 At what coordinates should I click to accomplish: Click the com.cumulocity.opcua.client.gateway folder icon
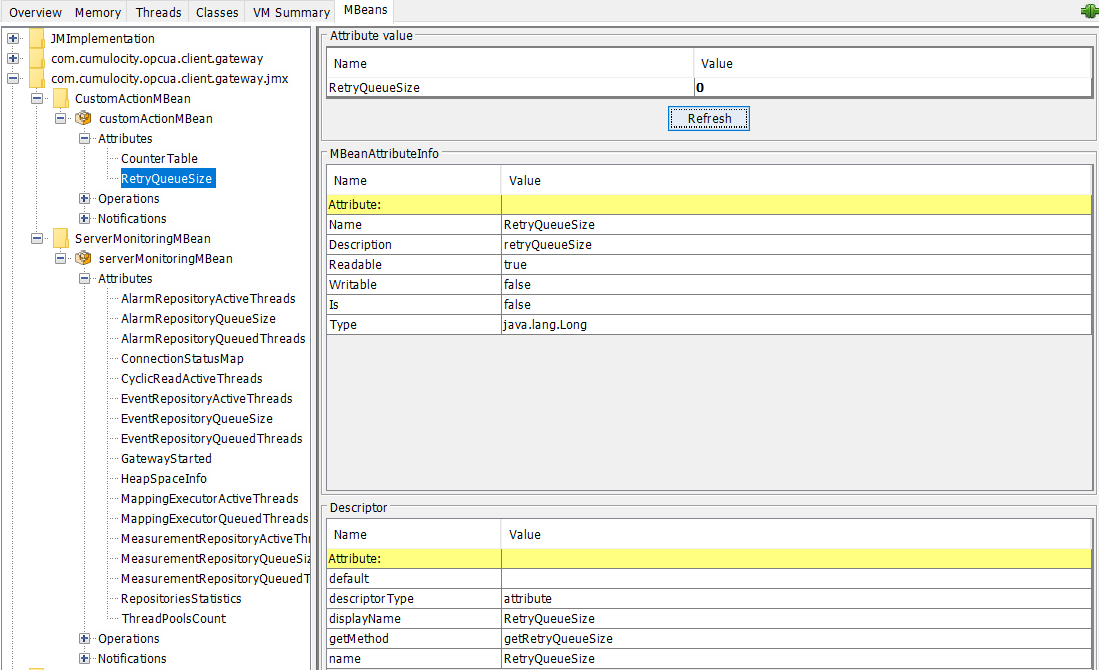click(x=36, y=58)
